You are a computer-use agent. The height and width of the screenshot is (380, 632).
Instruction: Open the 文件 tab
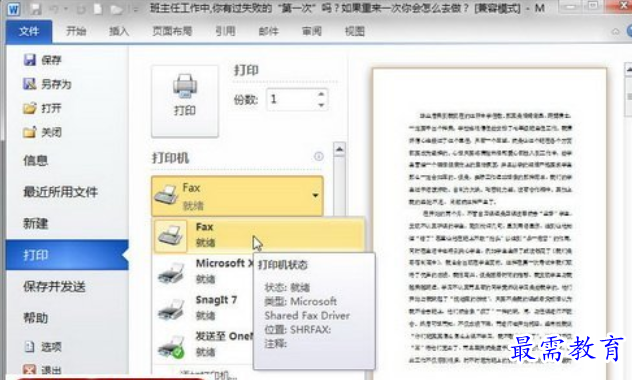(x=29, y=31)
